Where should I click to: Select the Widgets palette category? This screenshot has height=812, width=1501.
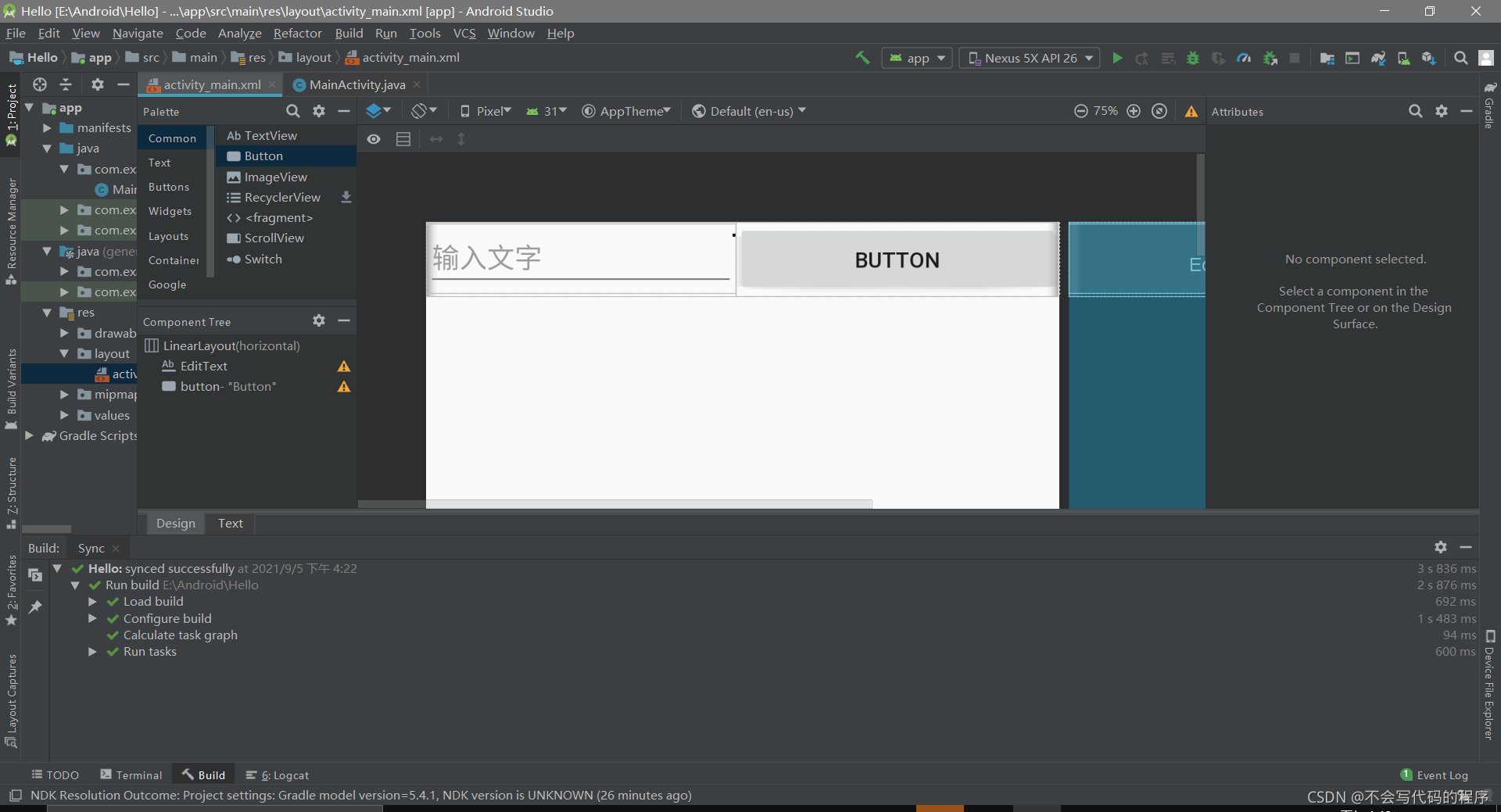170,211
